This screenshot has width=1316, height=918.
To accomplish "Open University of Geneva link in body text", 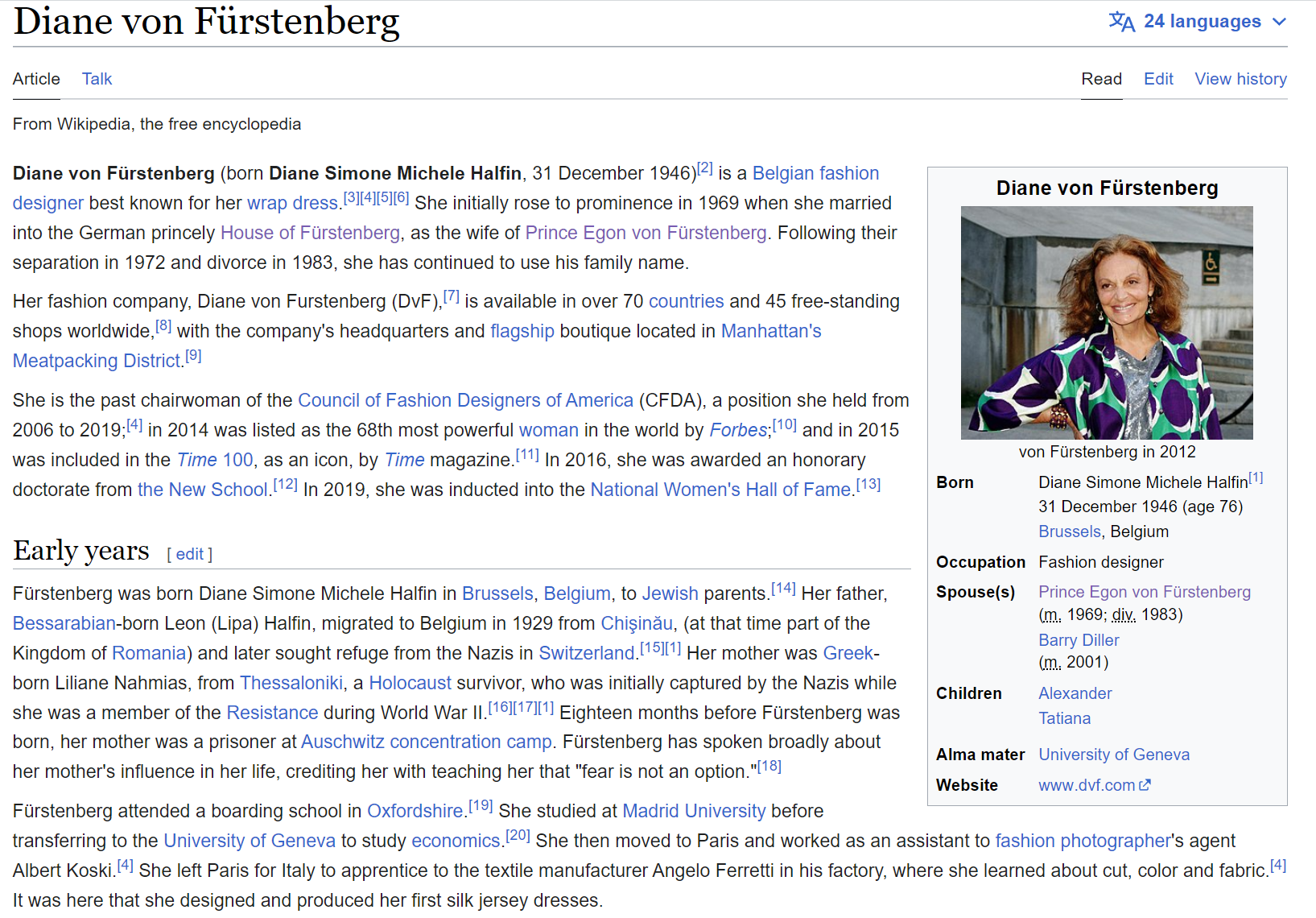I will click(250, 841).
